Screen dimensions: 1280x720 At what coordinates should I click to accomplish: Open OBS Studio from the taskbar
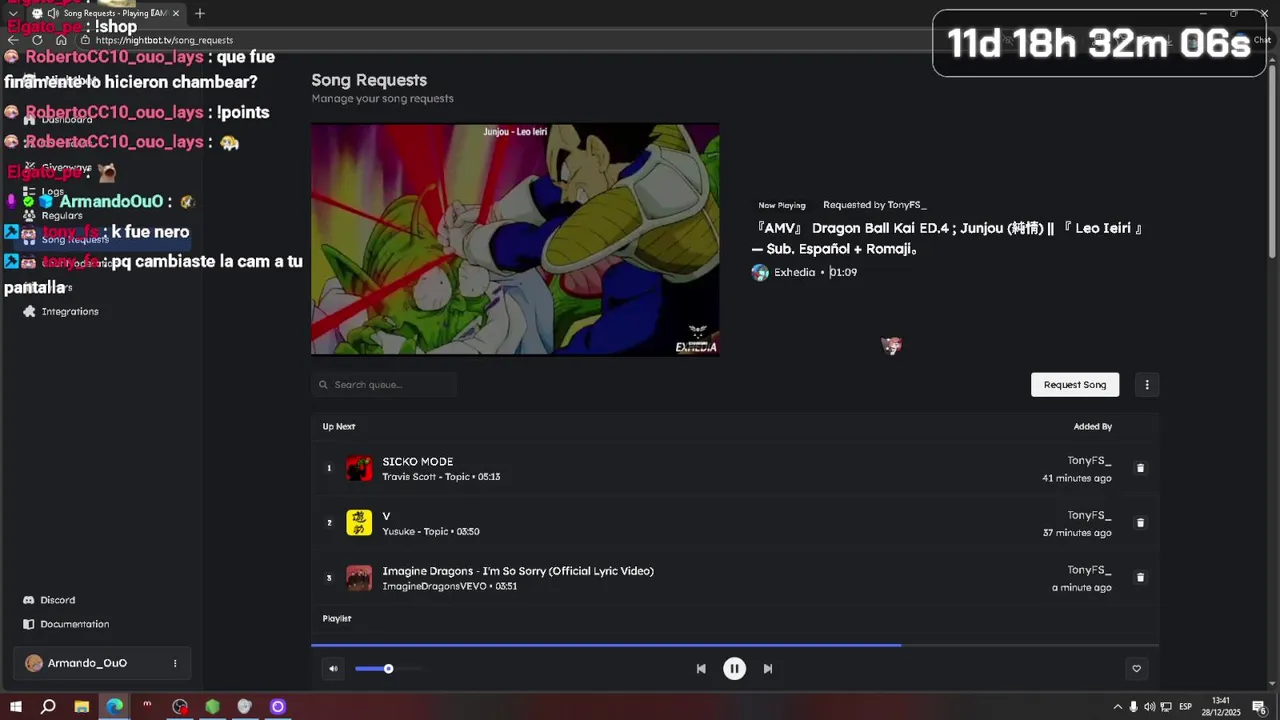tap(180, 707)
